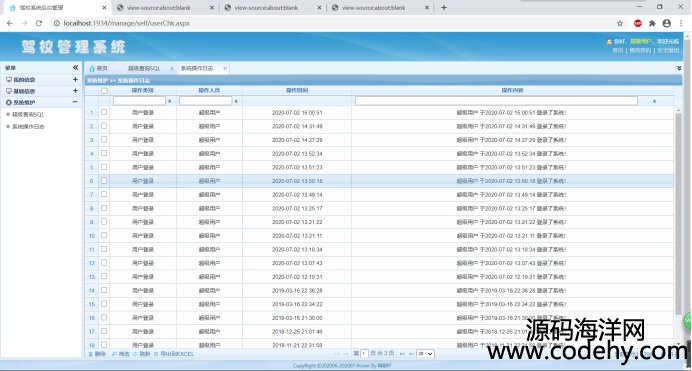The height and width of the screenshot is (371, 692).
Task: Expand the 我的信息 menu section
Action: tap(75, 79)
